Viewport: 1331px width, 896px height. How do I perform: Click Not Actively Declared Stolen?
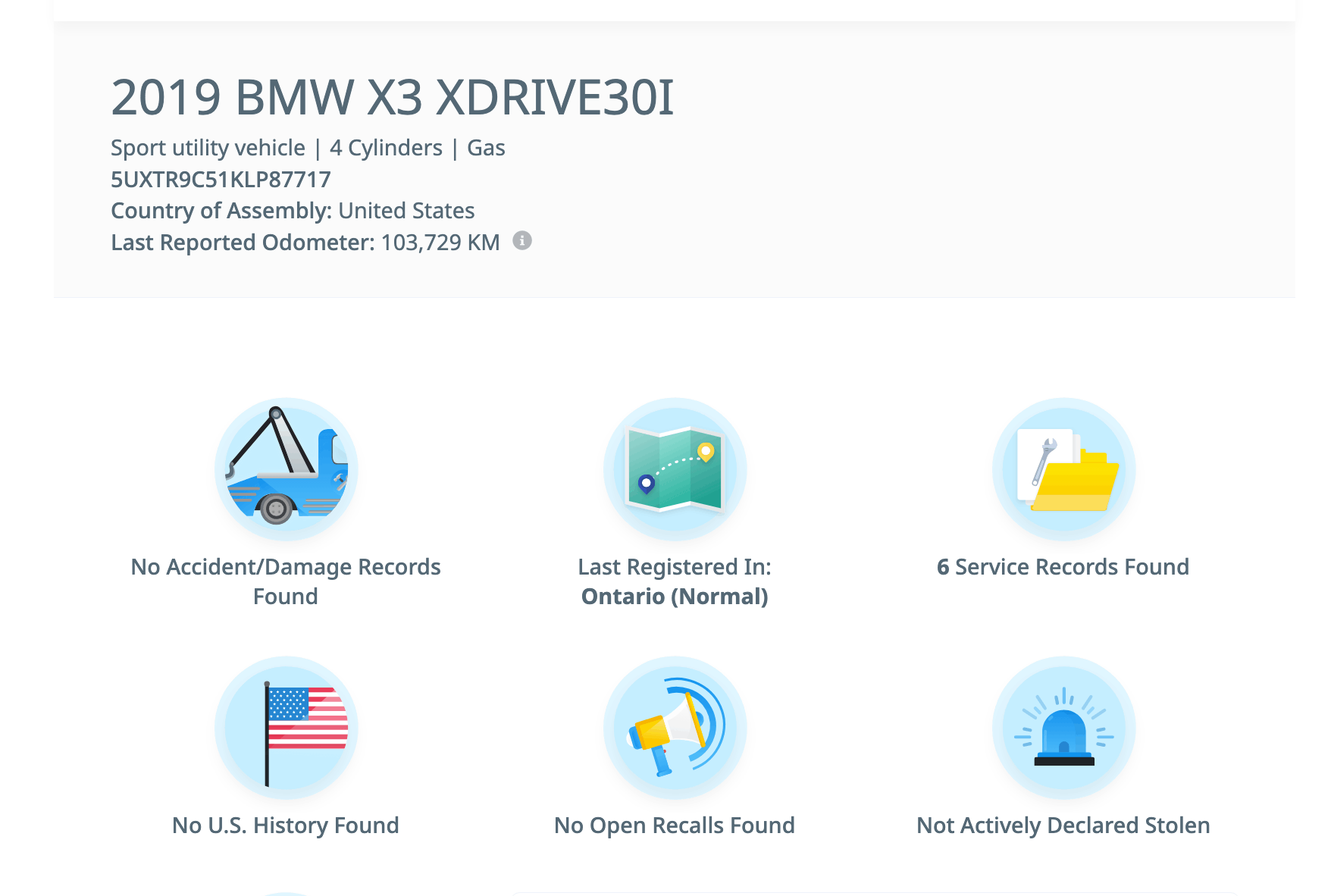1063,826
